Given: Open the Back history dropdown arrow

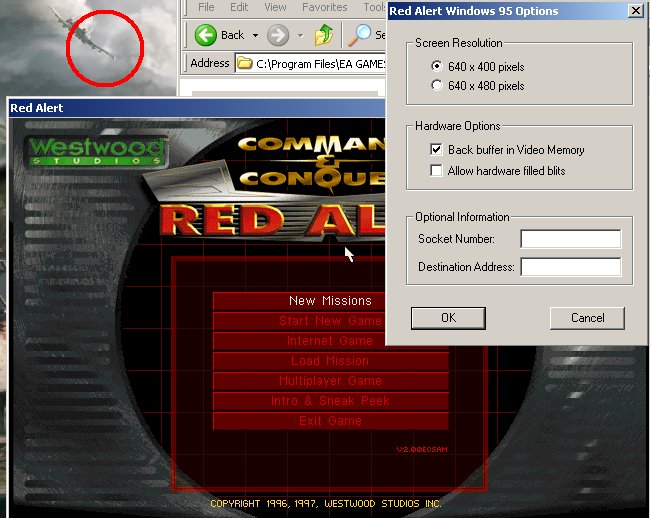Looking at the screenshot, I should 255,35.
